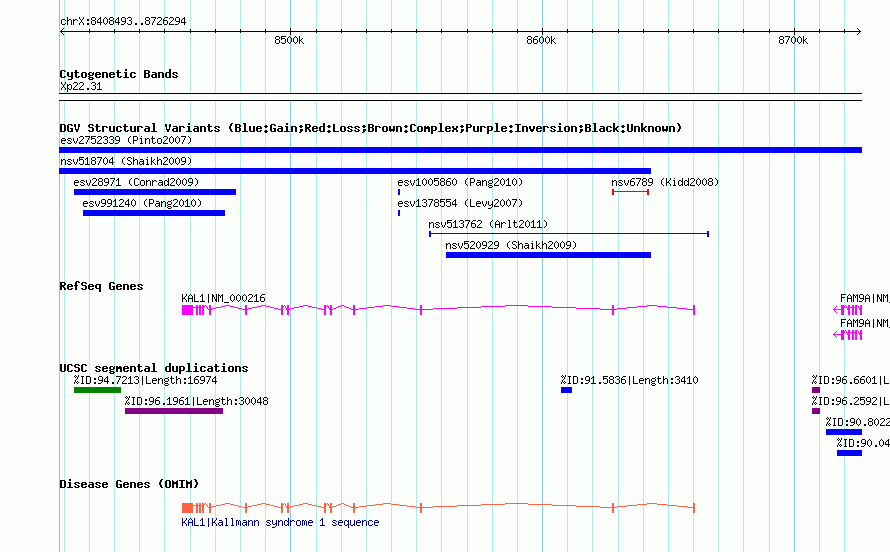This screenshot has height=552, width=890.
Task: Click the upper FAM9A RefSeq gene glyph
Action: (847, 310)
